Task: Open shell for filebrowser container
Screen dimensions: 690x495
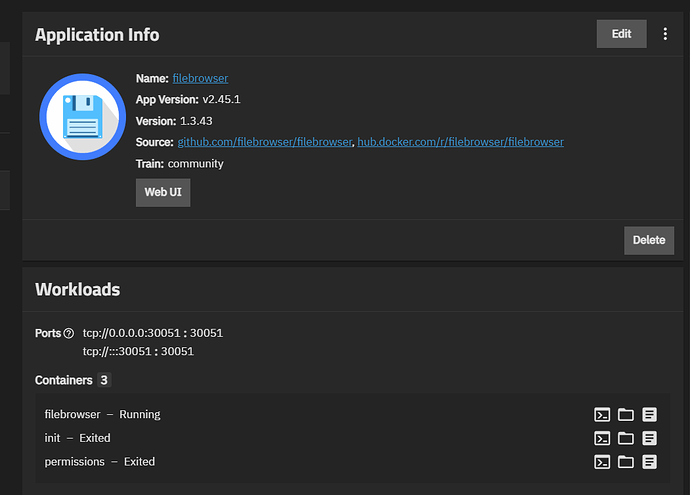Action: 602,414
